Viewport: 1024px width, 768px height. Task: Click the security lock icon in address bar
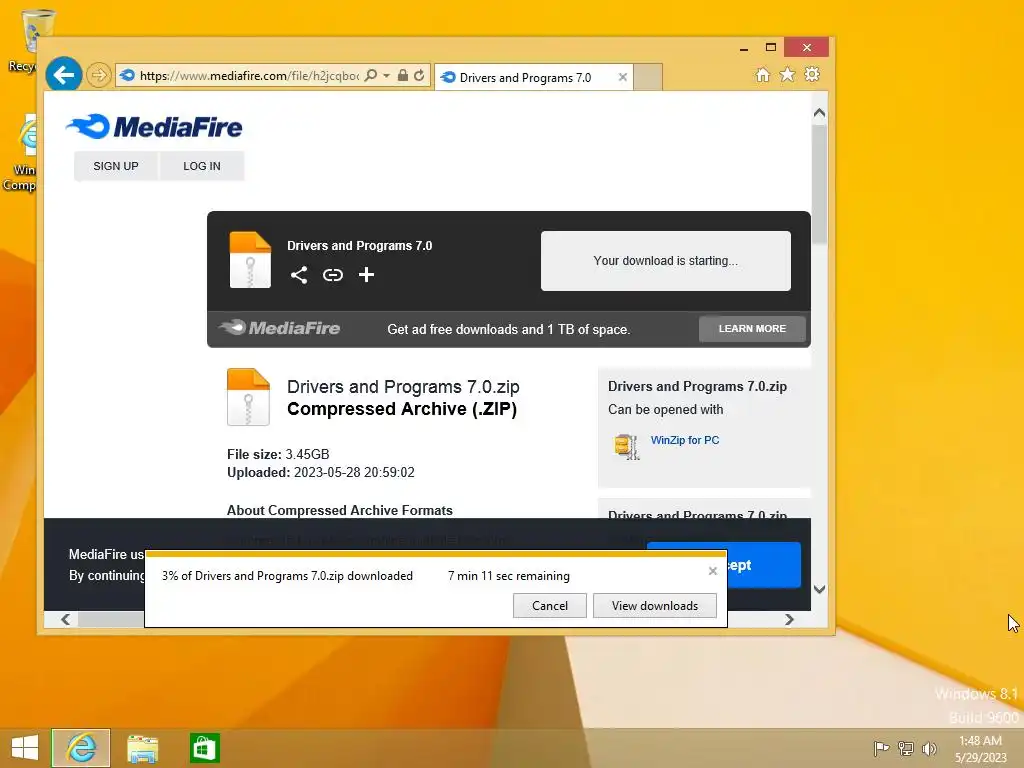point(403,75)
